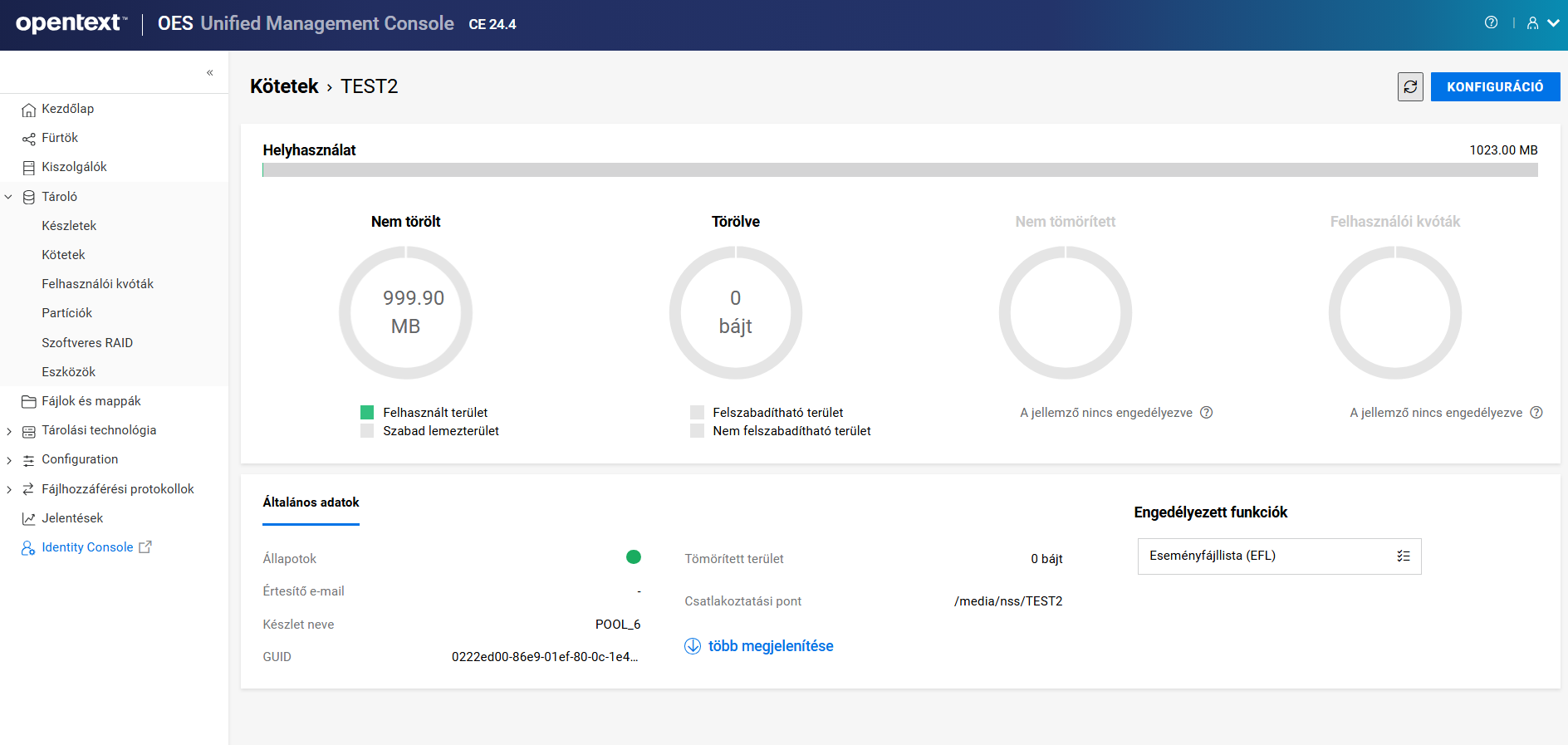Image resolution: width=1568 pixels, height=745 pixels.
Task: Click the refresh icon button
Action: [1410, 86]
